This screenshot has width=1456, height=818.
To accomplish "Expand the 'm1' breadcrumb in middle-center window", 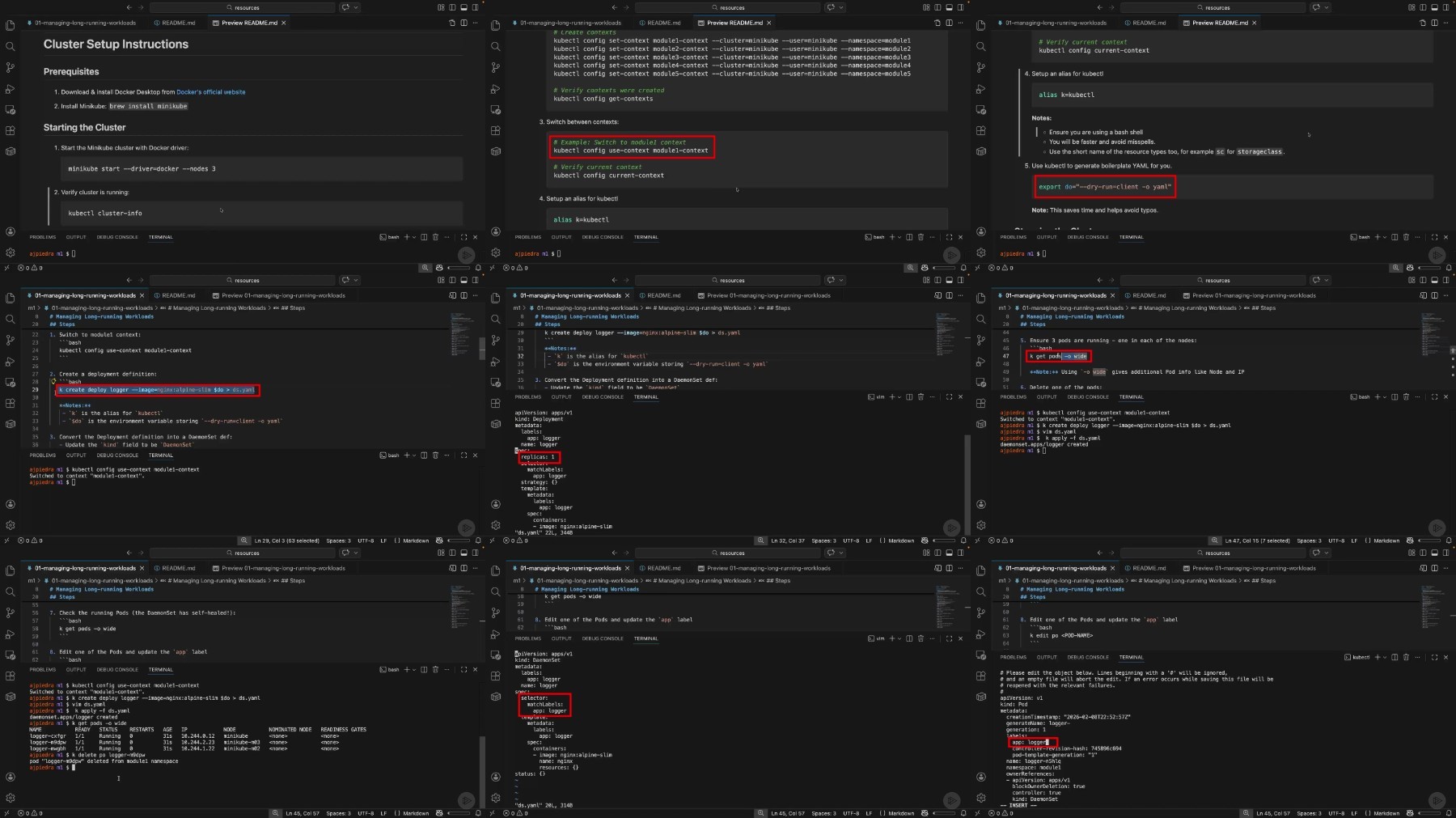I will 517,307.
